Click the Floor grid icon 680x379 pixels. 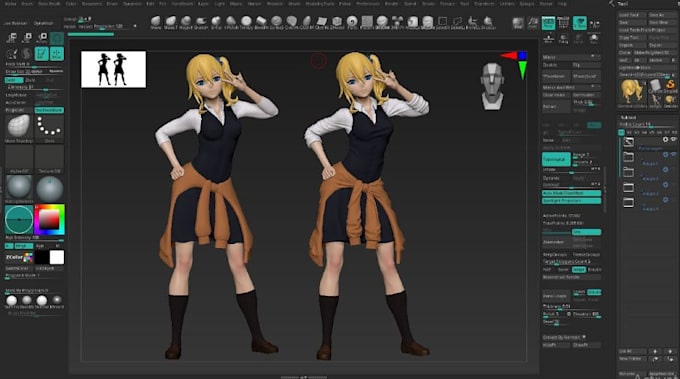coord(563,23)
